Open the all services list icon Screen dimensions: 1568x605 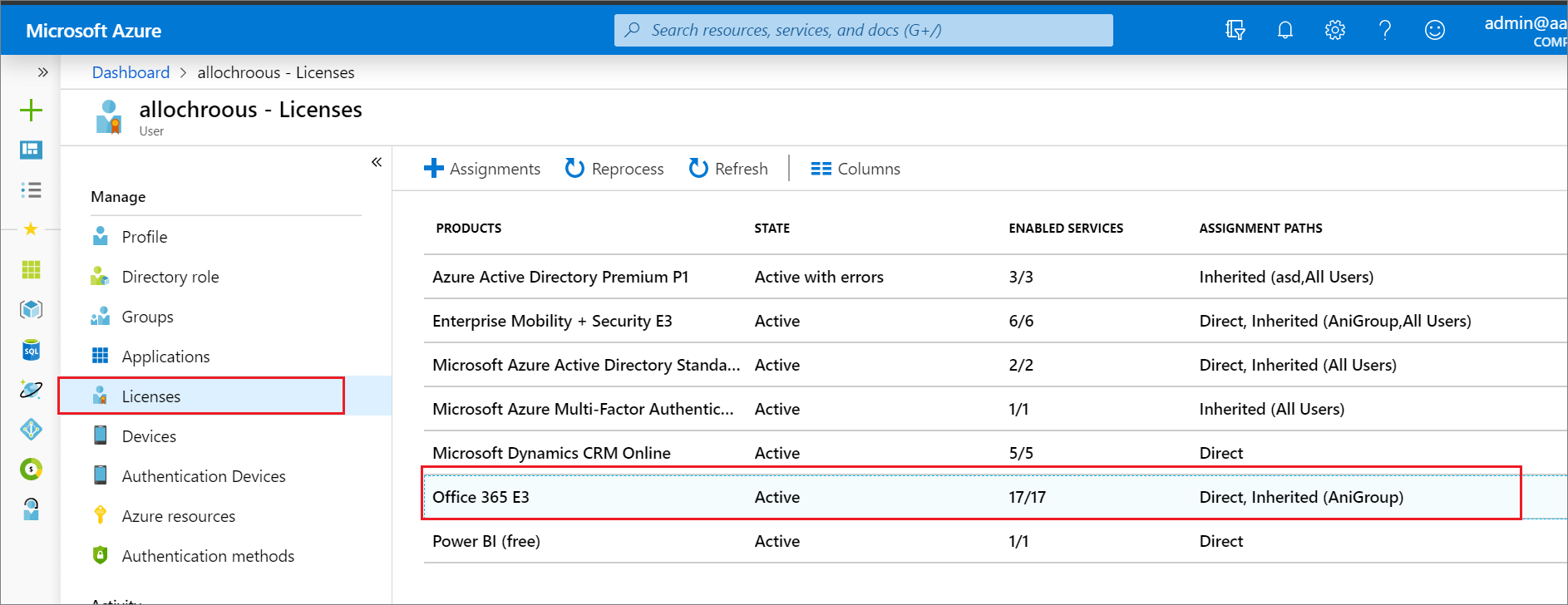coord(31,190)
